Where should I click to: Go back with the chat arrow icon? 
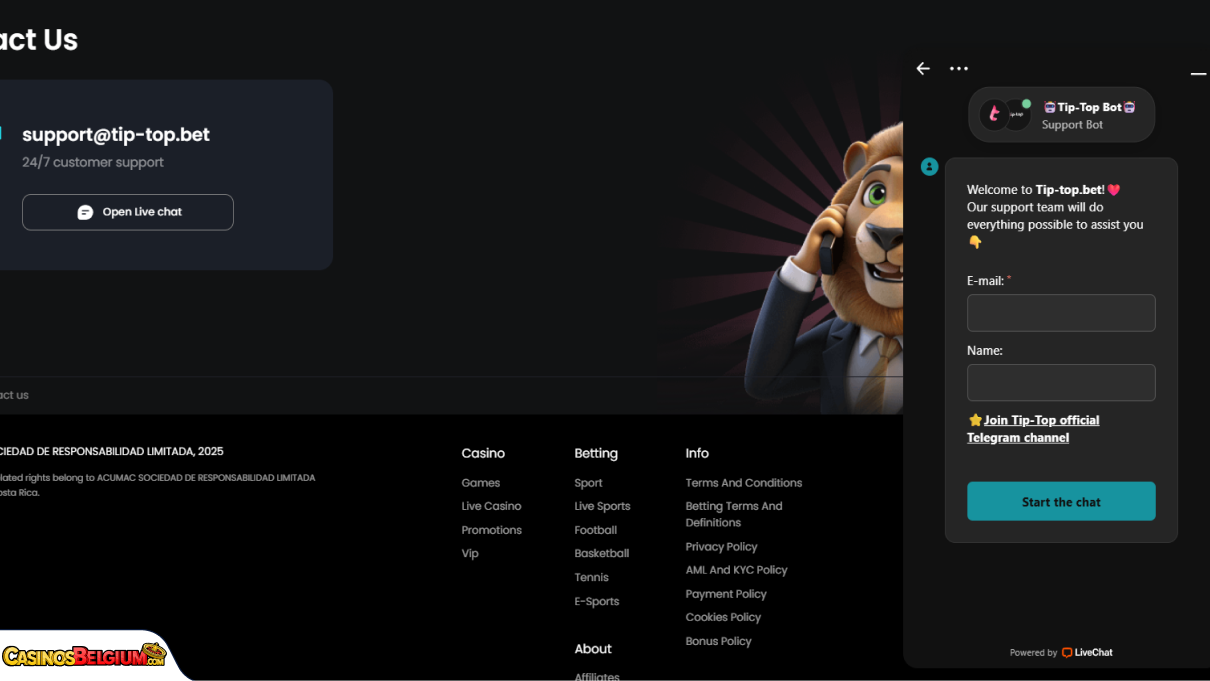pos(923,69)
